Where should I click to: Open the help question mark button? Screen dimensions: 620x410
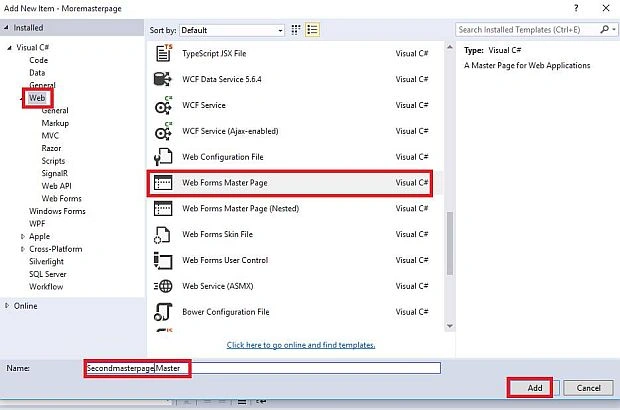pyautogui.click(x=576, y=8)
